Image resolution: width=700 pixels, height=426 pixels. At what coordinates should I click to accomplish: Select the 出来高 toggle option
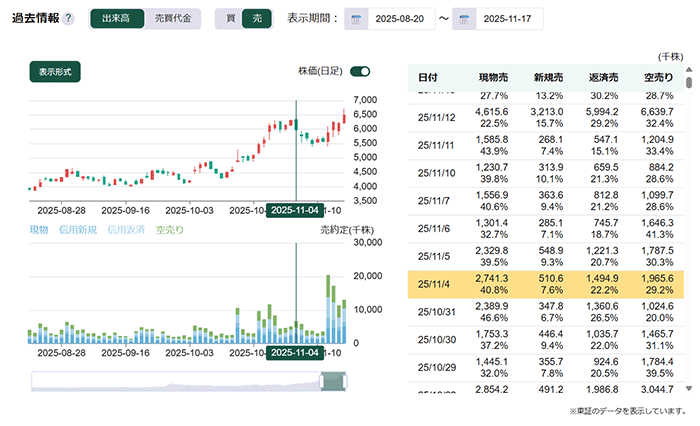(x=117, y=18)
